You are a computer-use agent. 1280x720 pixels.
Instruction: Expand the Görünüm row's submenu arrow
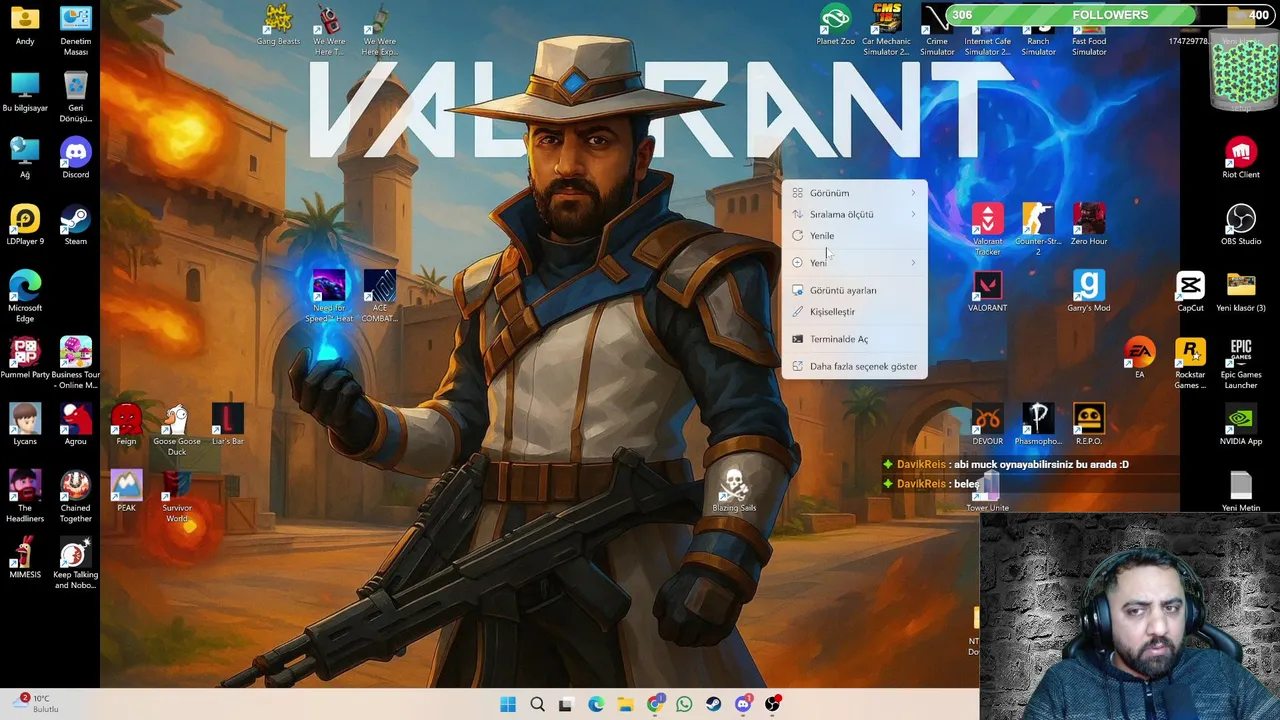point(913,193)
